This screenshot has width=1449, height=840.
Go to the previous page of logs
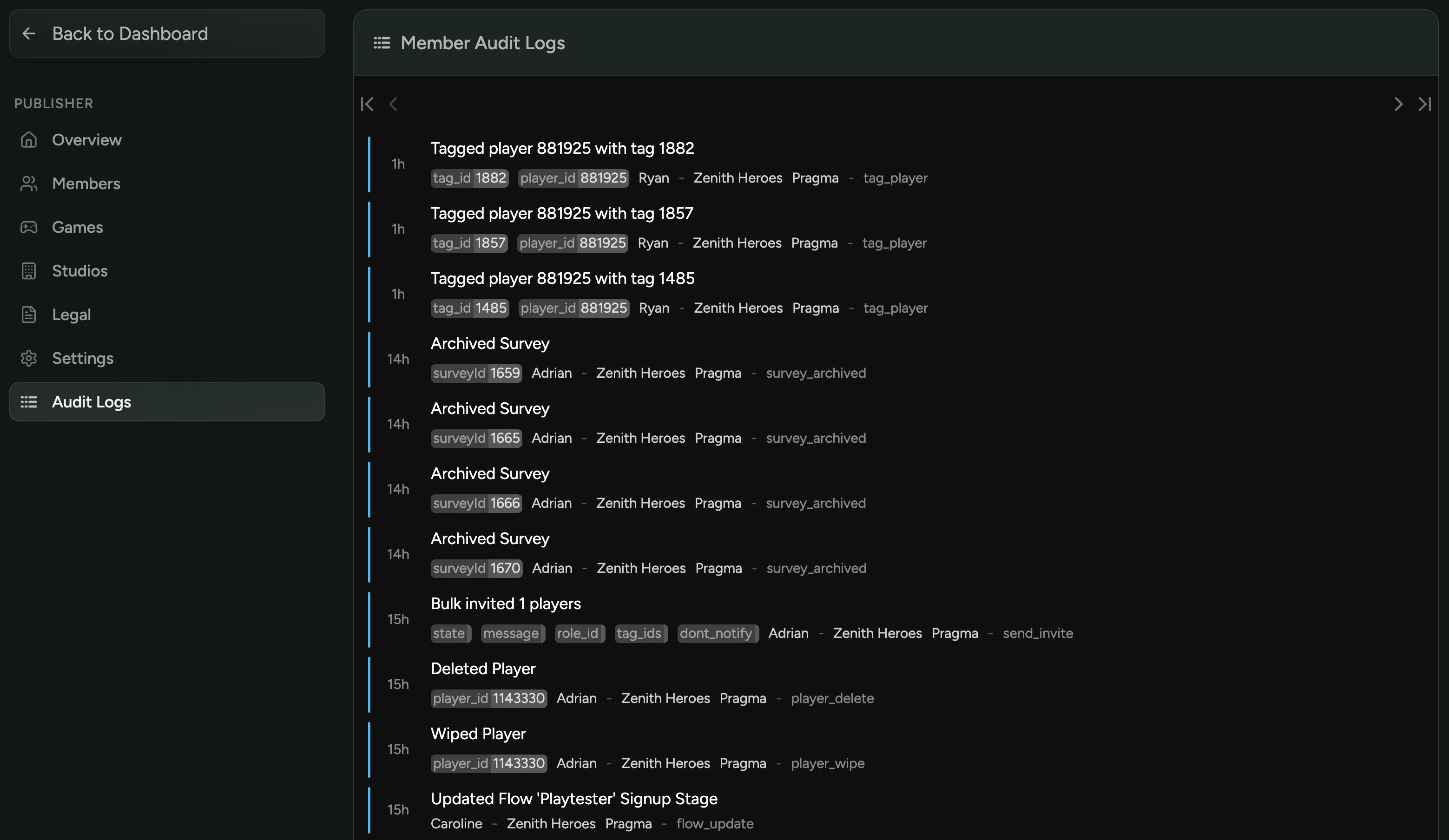pos(394,104)
